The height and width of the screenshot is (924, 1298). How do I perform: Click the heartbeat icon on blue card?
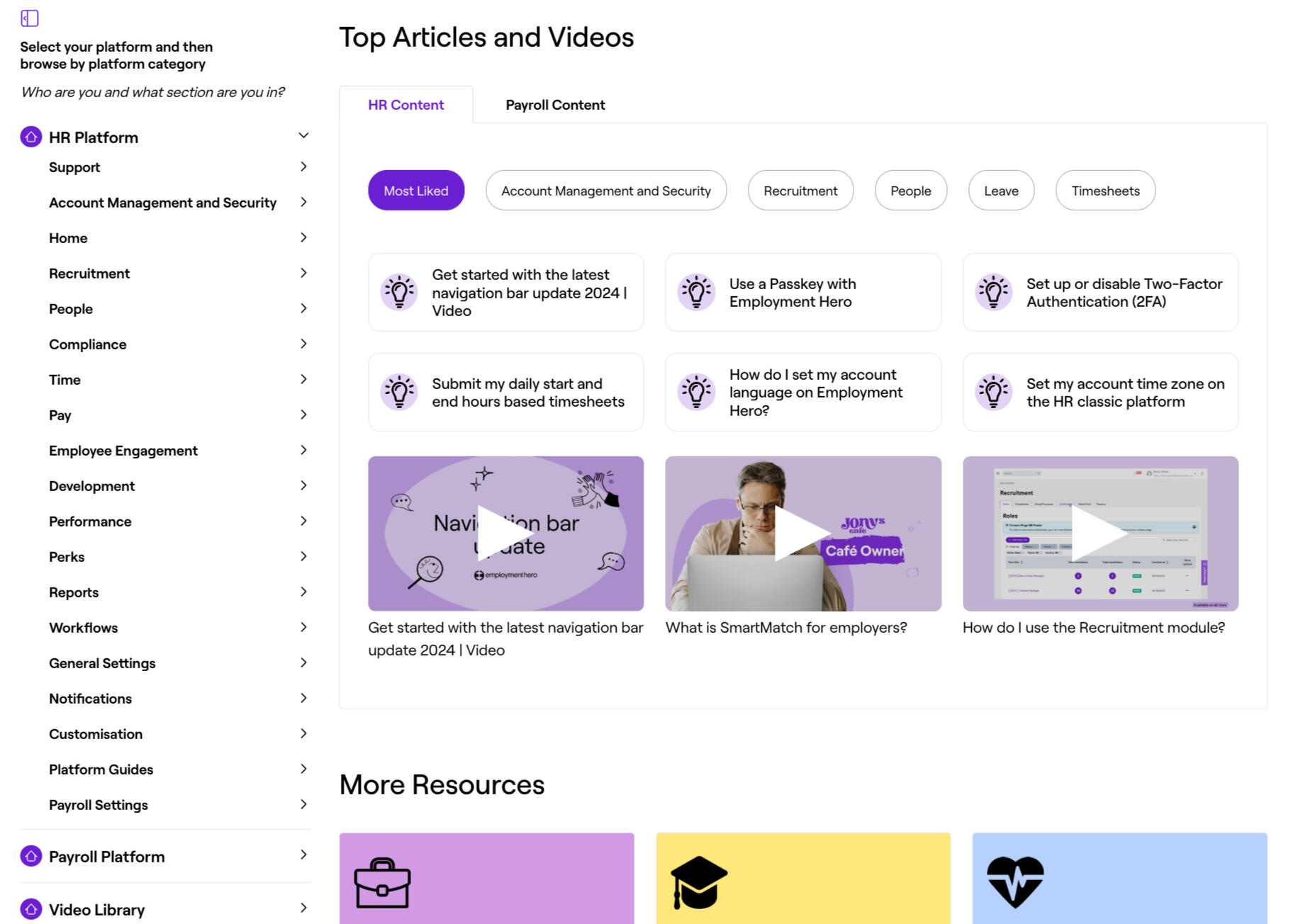(1015, 881)
